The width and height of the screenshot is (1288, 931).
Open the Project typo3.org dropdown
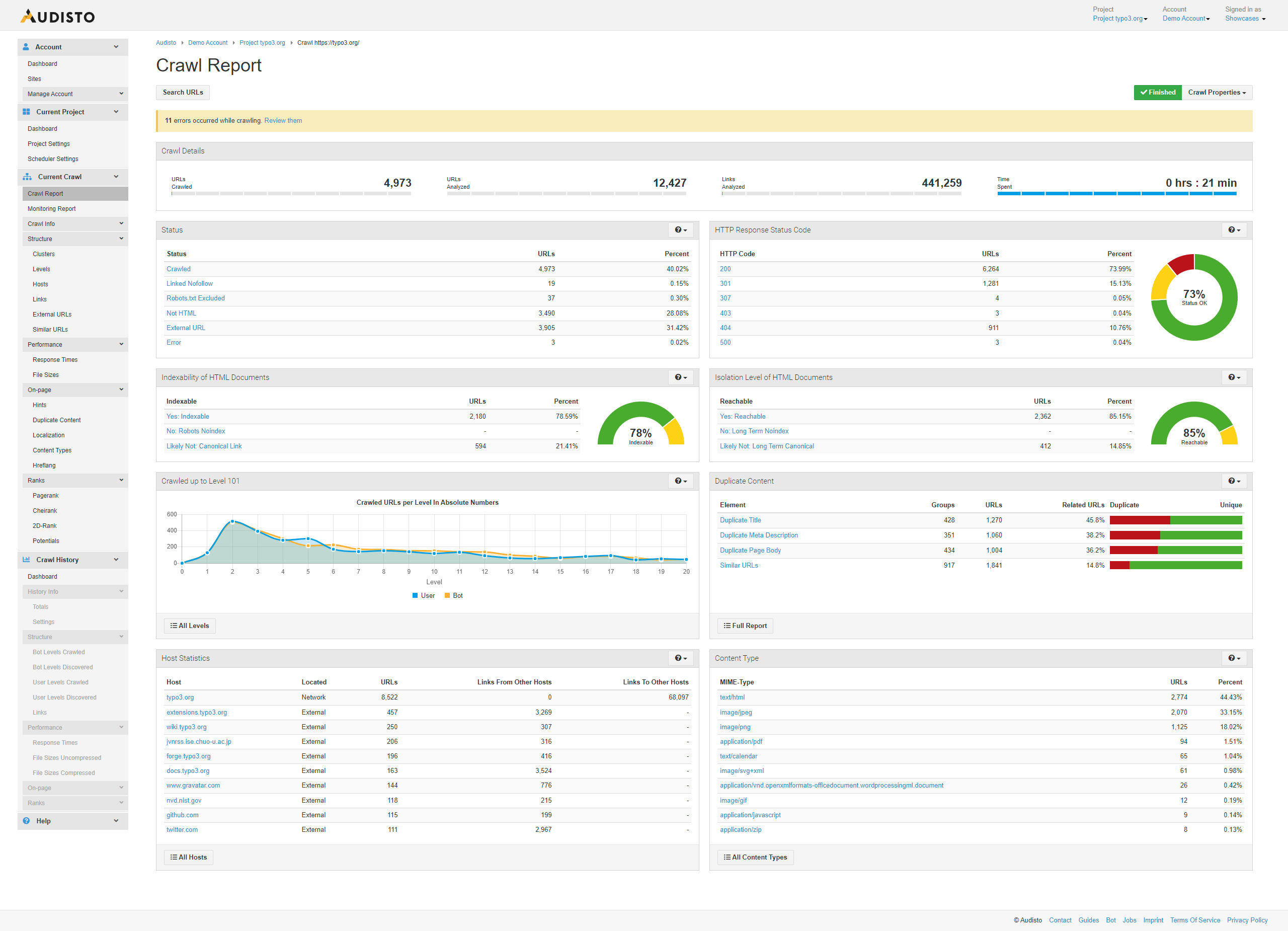pos(1119,19)
